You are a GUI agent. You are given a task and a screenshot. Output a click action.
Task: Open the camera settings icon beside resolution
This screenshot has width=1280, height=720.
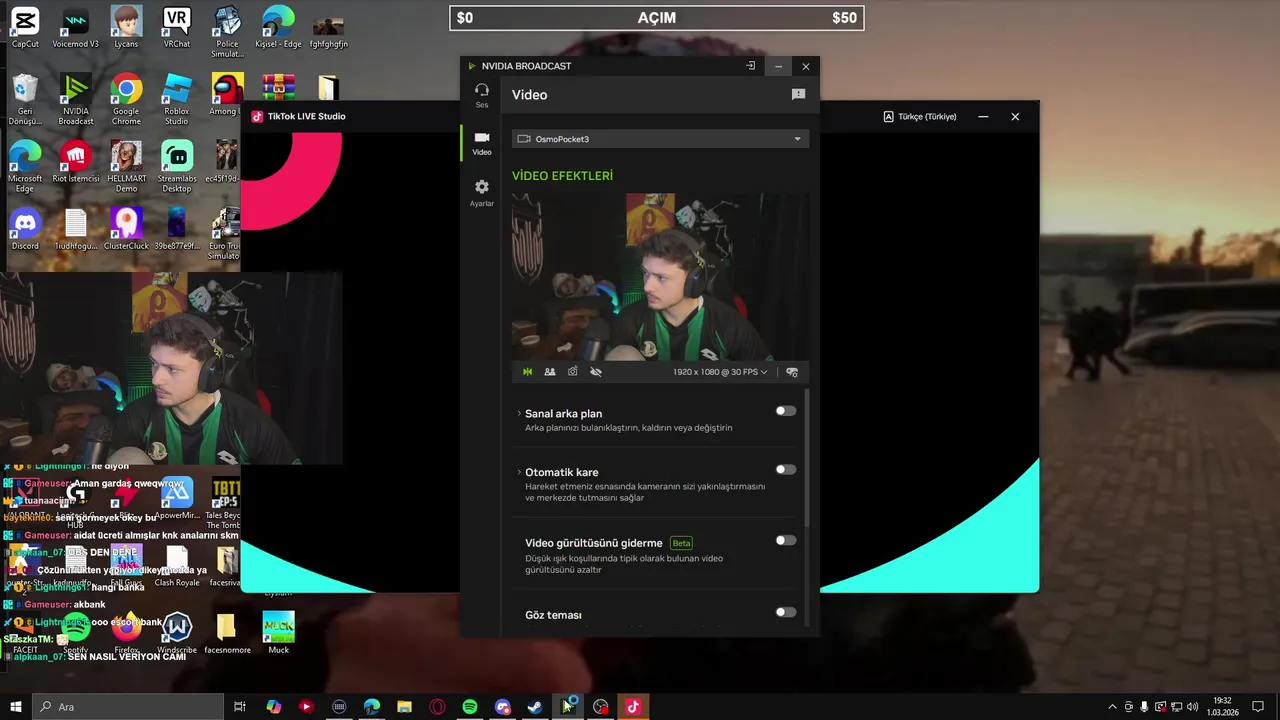[792, 372]
